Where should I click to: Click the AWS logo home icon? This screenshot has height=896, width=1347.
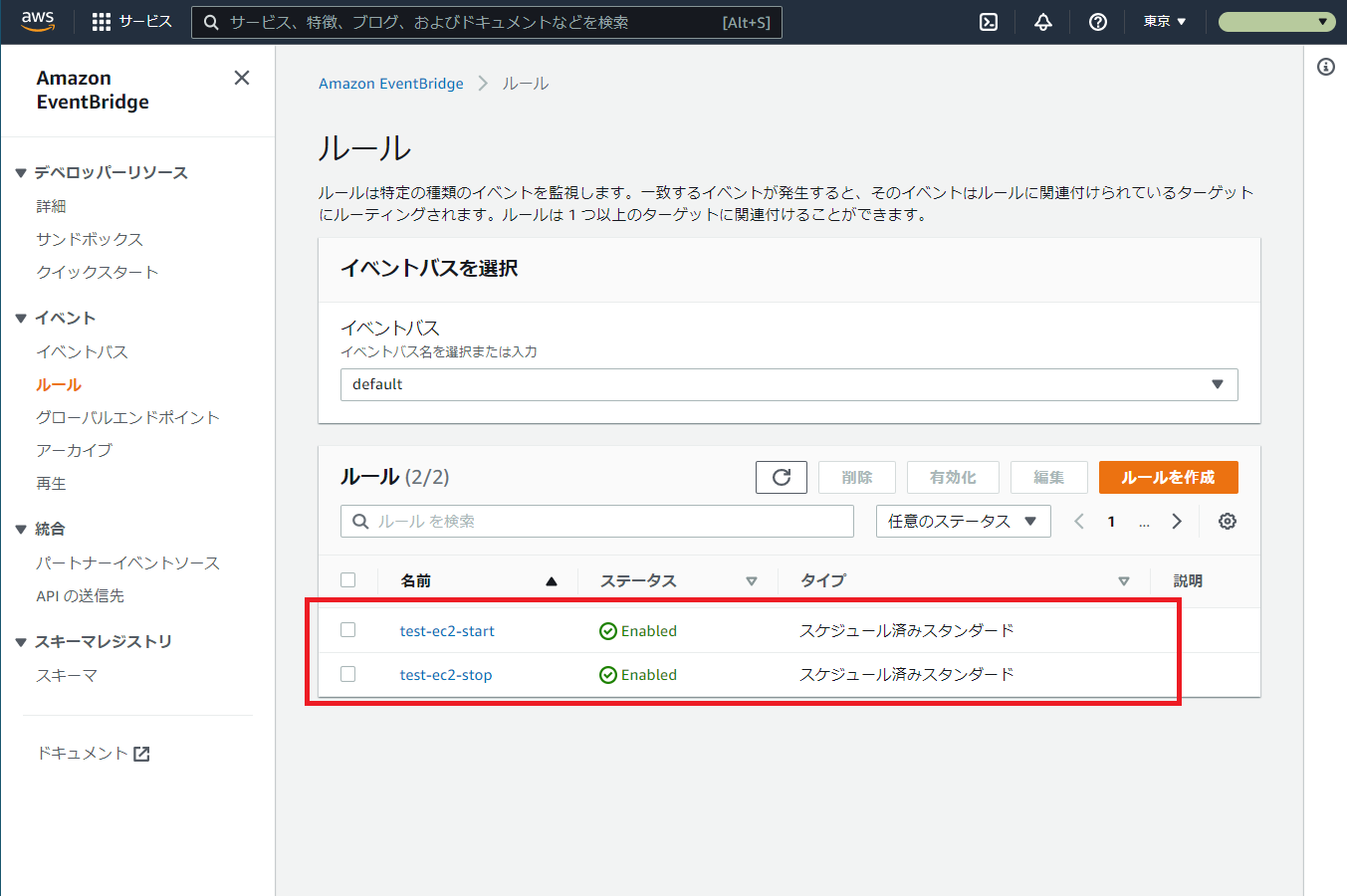click(38, 22)
